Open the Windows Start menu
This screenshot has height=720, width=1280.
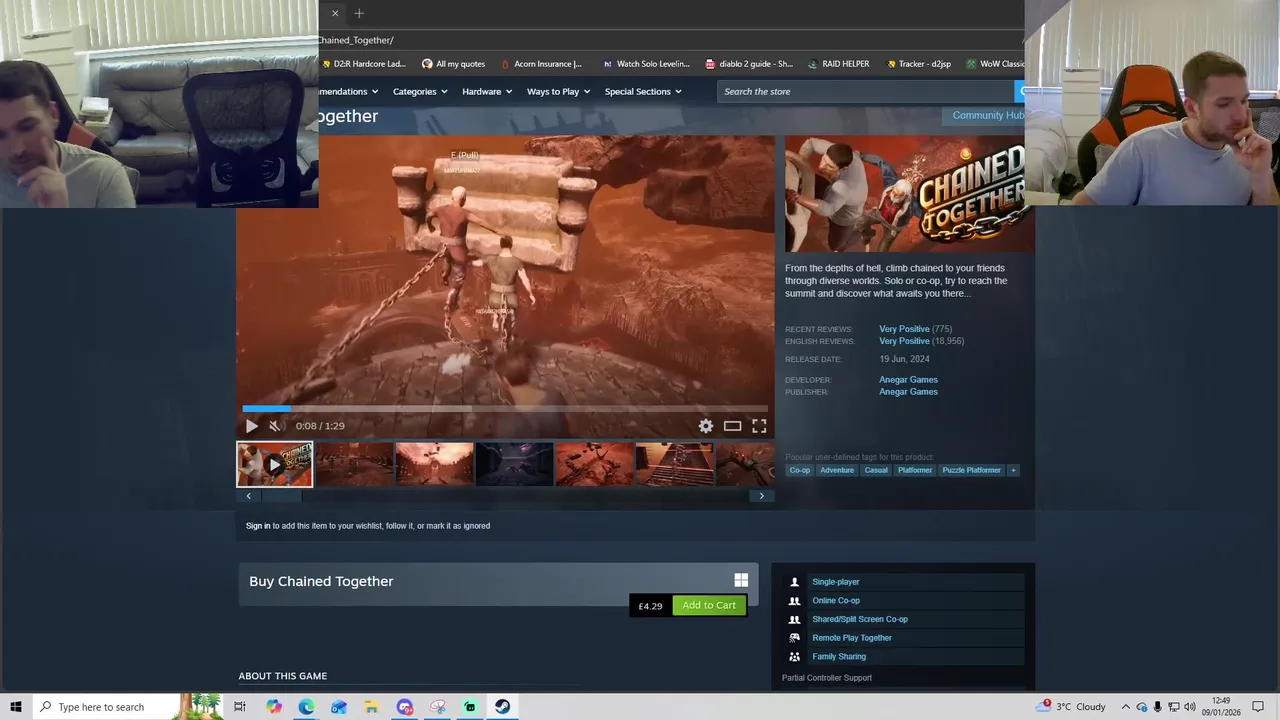(x=16, y=707)
